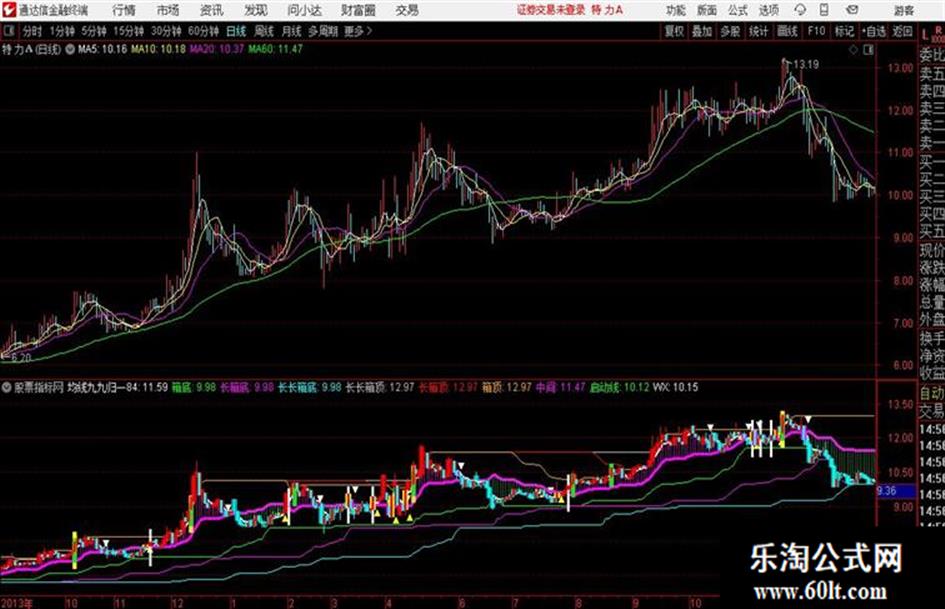Open the headset customer service icon
Screen dimensions: 945x609
(x=800, y=10)
